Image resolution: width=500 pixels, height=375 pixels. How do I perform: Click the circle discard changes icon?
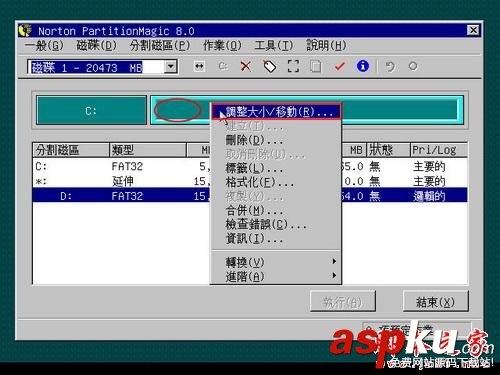(413, 66)
